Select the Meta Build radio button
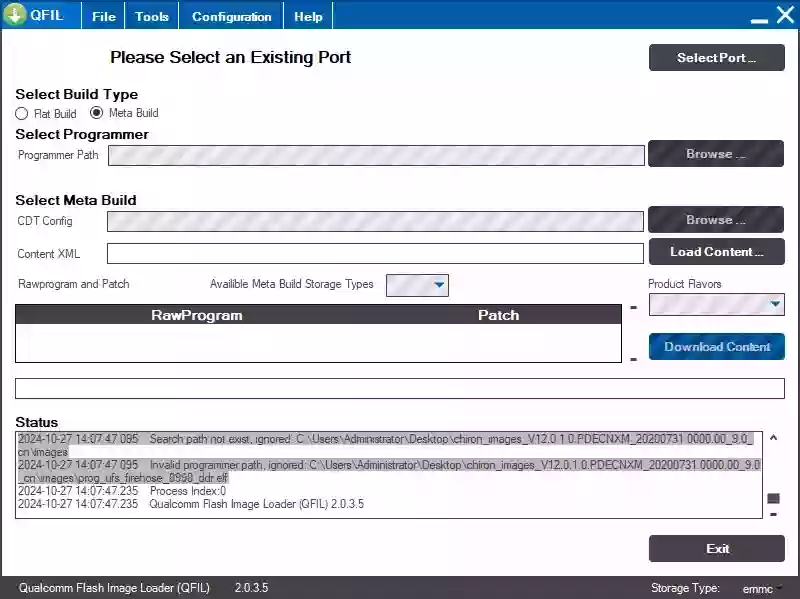 click(x=97, y=113)
